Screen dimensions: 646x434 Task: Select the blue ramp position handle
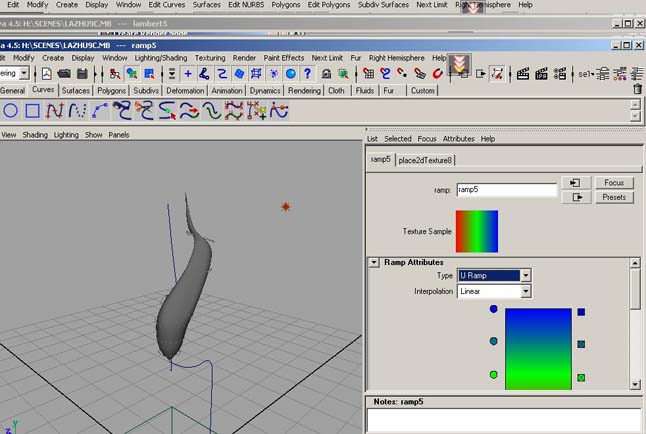point(494,309)
